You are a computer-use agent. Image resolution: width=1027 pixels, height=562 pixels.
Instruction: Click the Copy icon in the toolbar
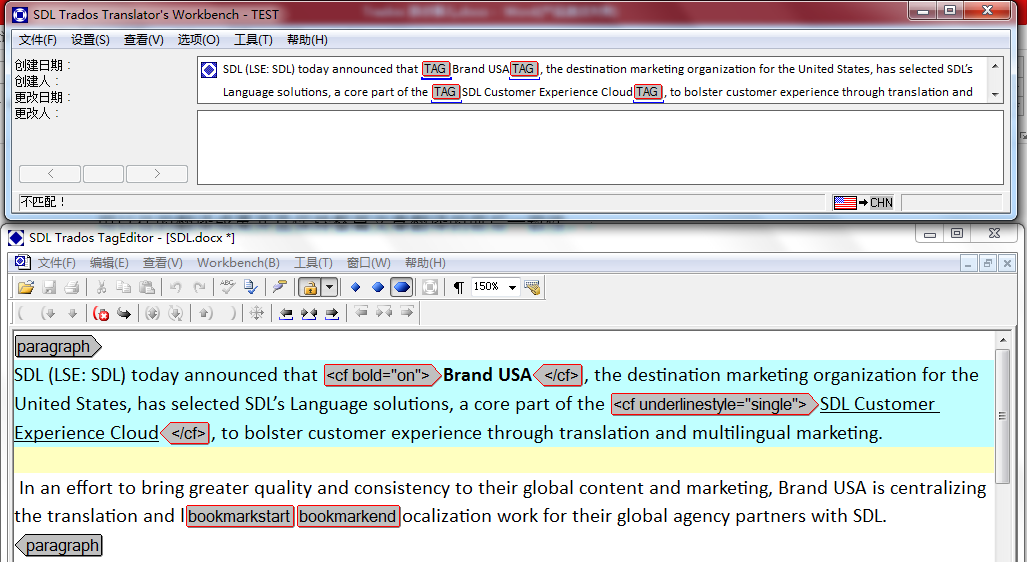tap(123, 287)
